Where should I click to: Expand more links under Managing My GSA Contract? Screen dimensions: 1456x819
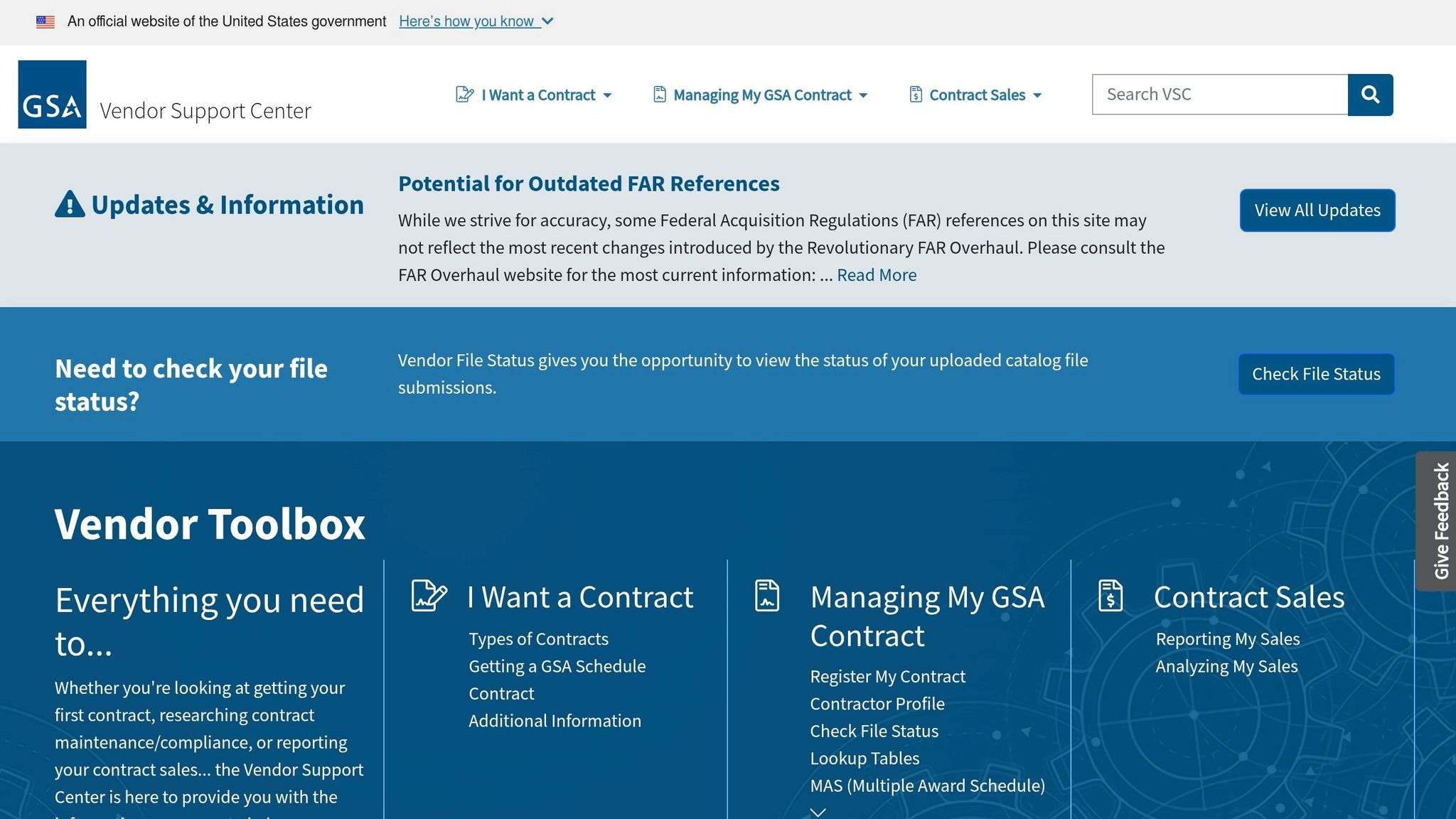(818, 811)
